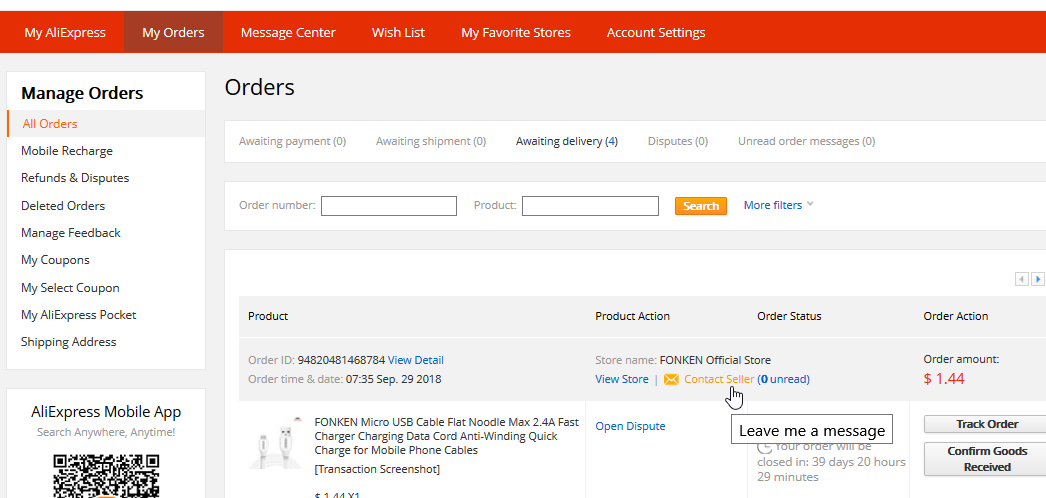Click Confirm Goods Received button
Screen dimensions: 1046x498
tap(986, 459)
